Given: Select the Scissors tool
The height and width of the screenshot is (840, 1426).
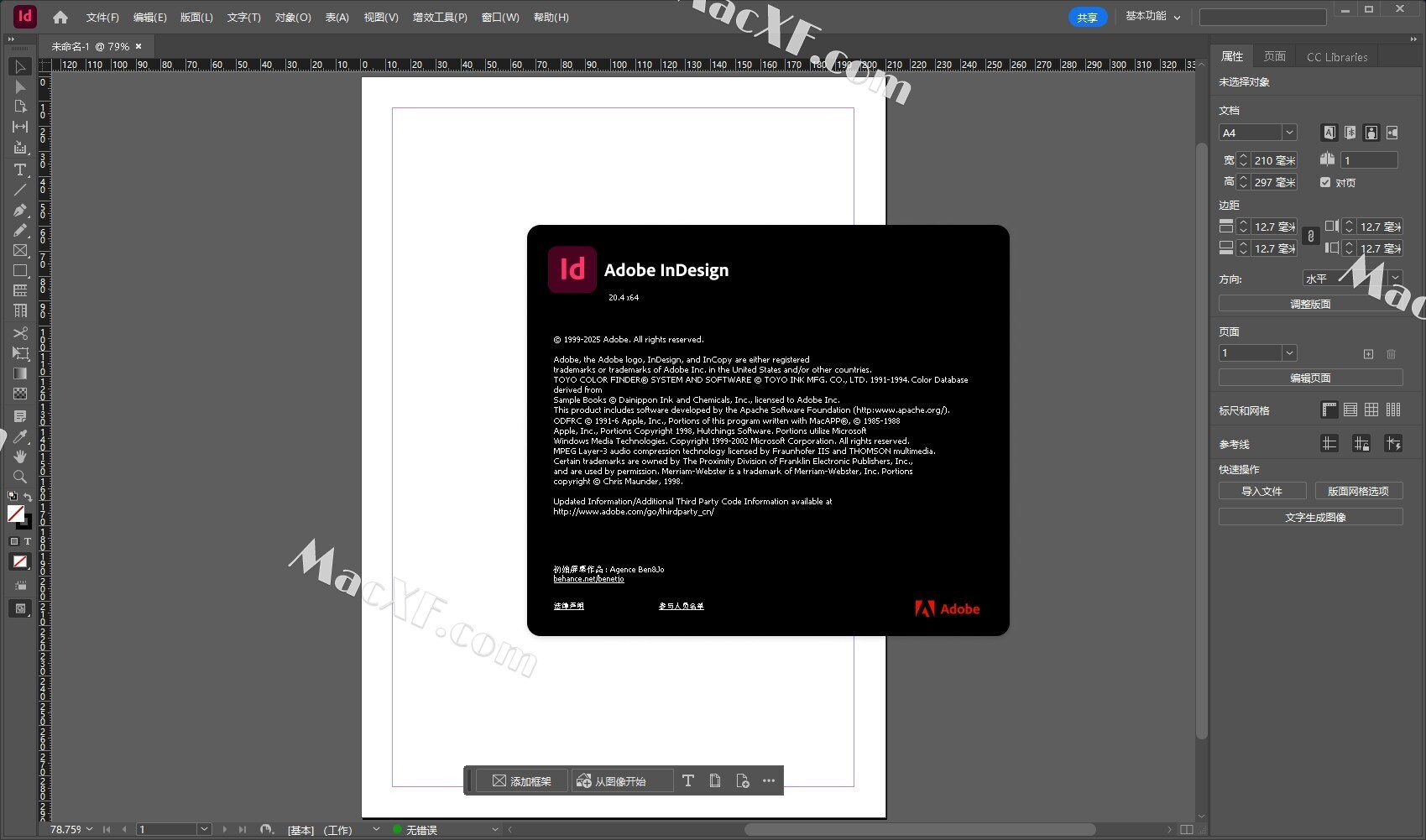Looking at the screenshot, I should (20, 333).
